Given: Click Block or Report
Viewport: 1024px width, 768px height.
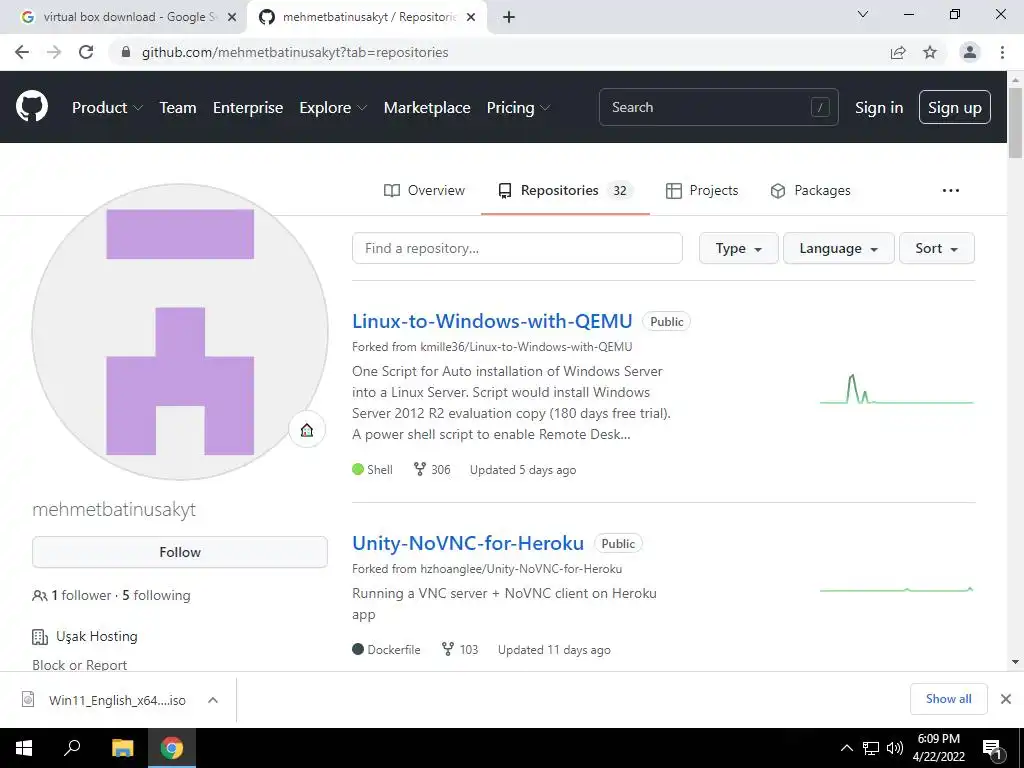Looking at the screenshot, I should 80,665.
